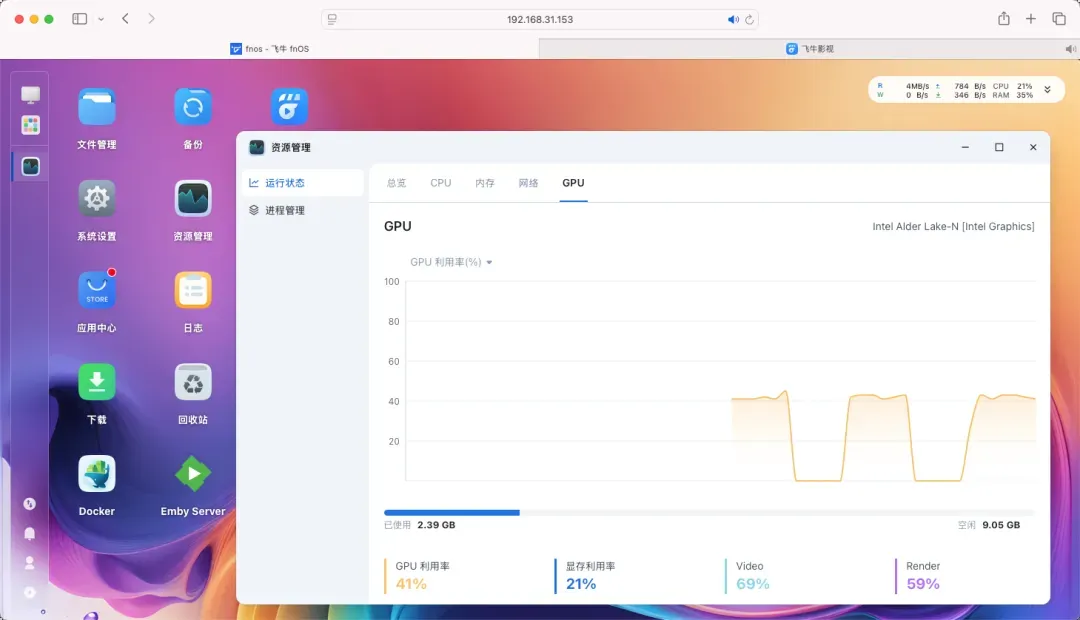Image resolution: width=1080 pixels, height=620 pixels.
Task: Open Emby Server desktop icon
Action: pyautogui.click(x=193, y=474)
